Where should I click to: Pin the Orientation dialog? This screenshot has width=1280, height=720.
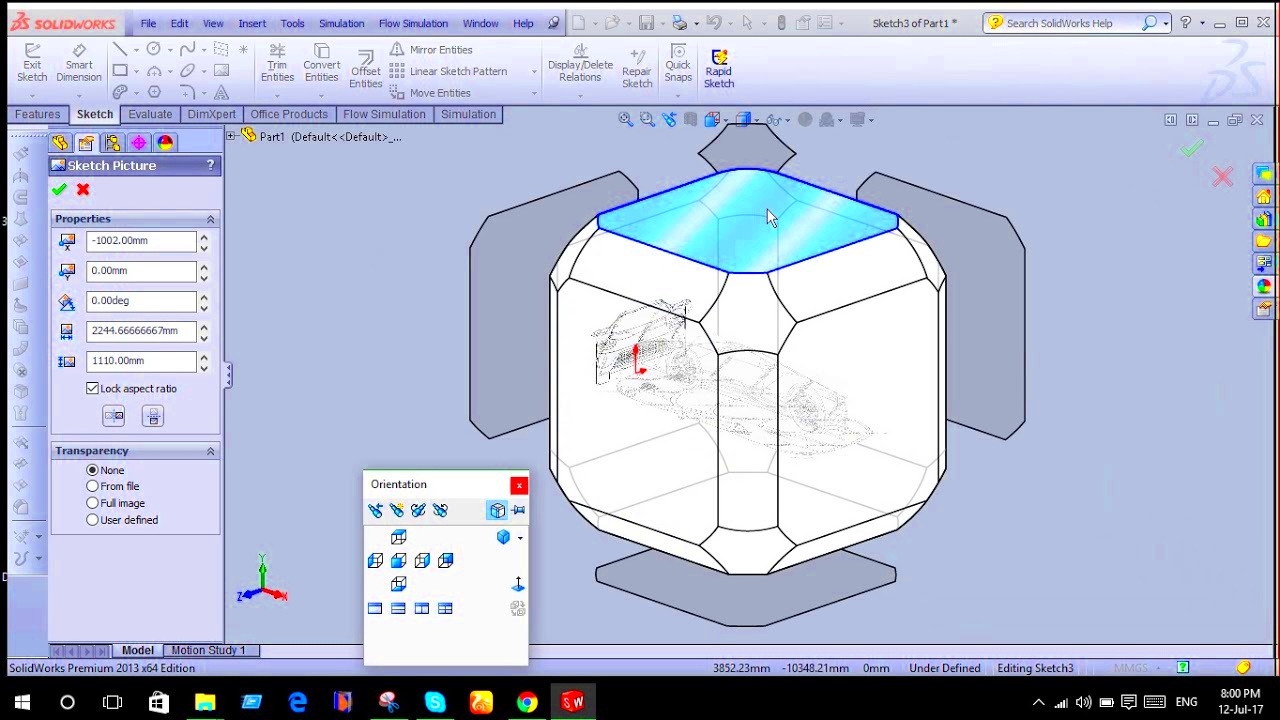tap(518, 511)
